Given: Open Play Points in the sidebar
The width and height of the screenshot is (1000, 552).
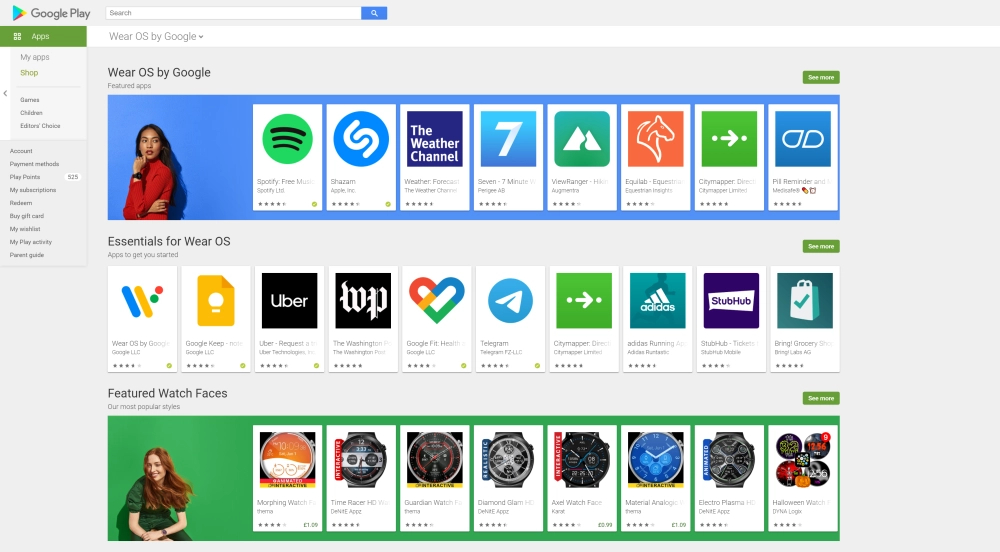Looking at the screenshot, I should coord(25,177).
